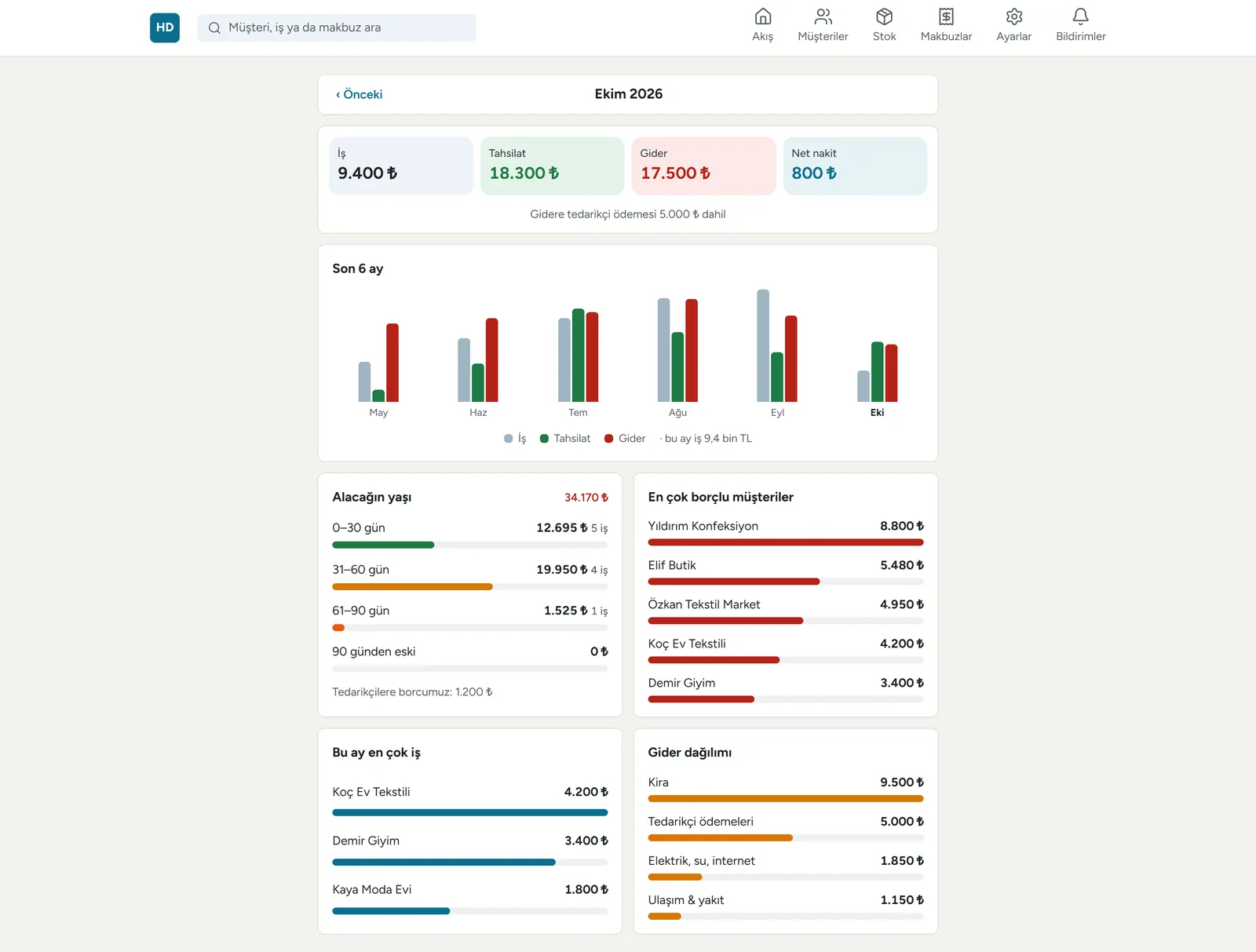Open the Bildirimler bell icon
Screen dimensions: 1256x952
1080,16
